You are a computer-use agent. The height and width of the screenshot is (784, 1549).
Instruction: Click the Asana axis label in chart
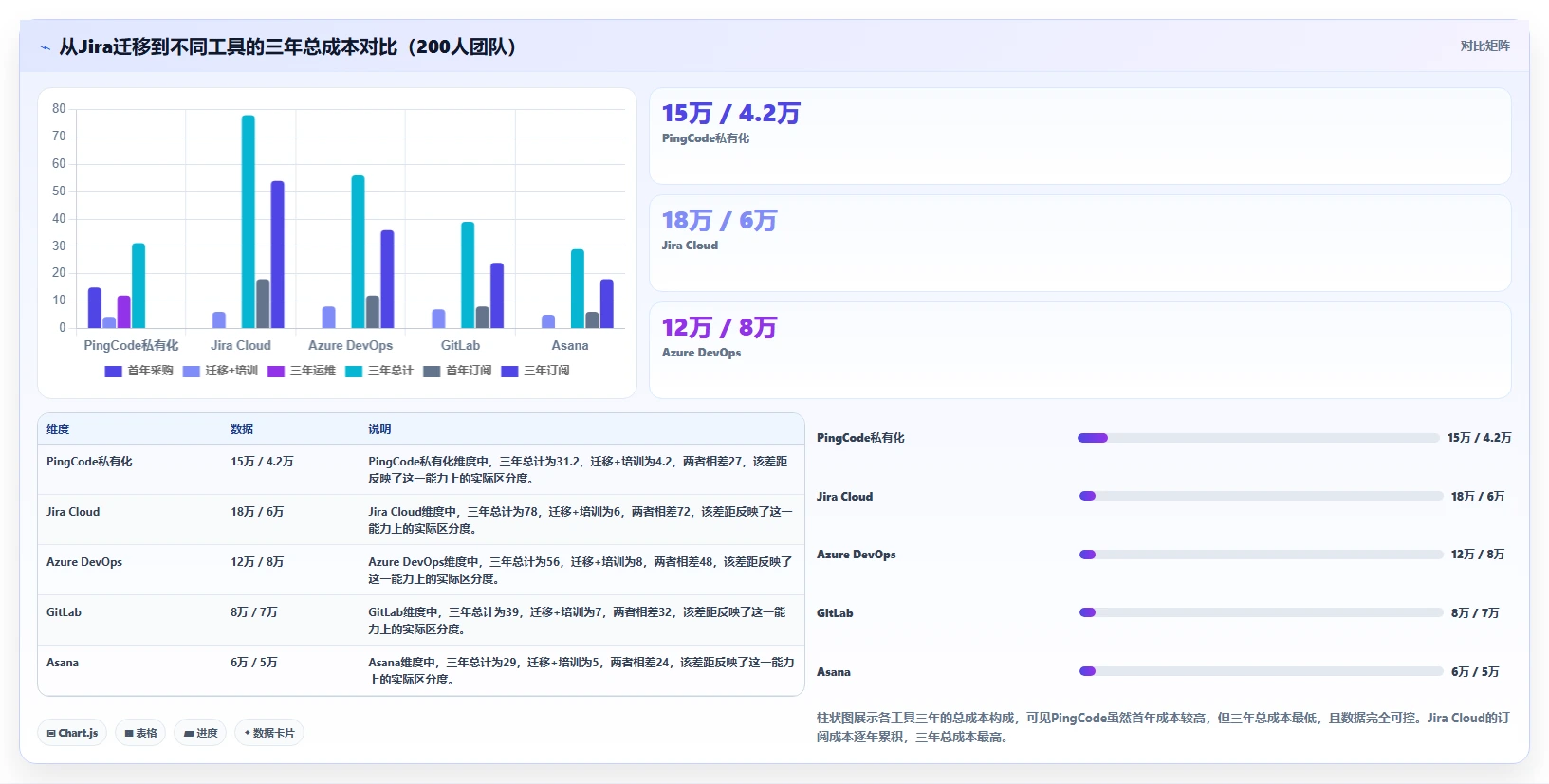[x=570, y=346]
